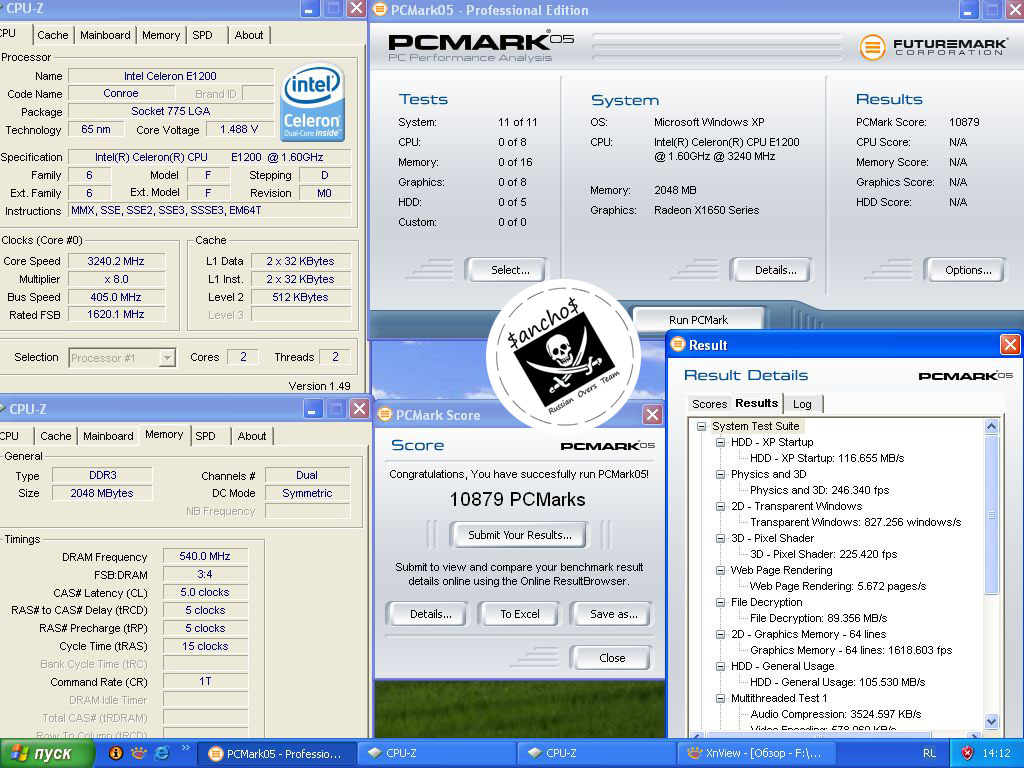Click the XnView paw quick launch icon
The width and height of the screenshot is (1024, 768).
pos(138,753)
